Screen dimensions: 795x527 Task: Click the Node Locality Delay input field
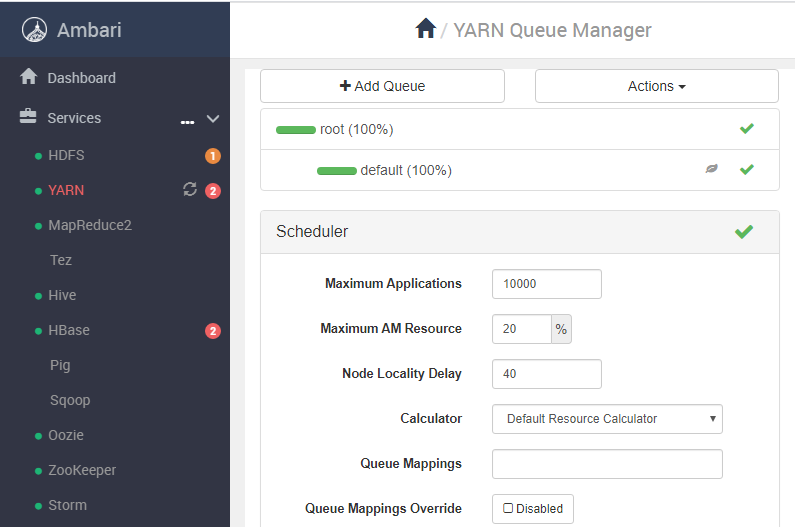(x=547, y=374)
